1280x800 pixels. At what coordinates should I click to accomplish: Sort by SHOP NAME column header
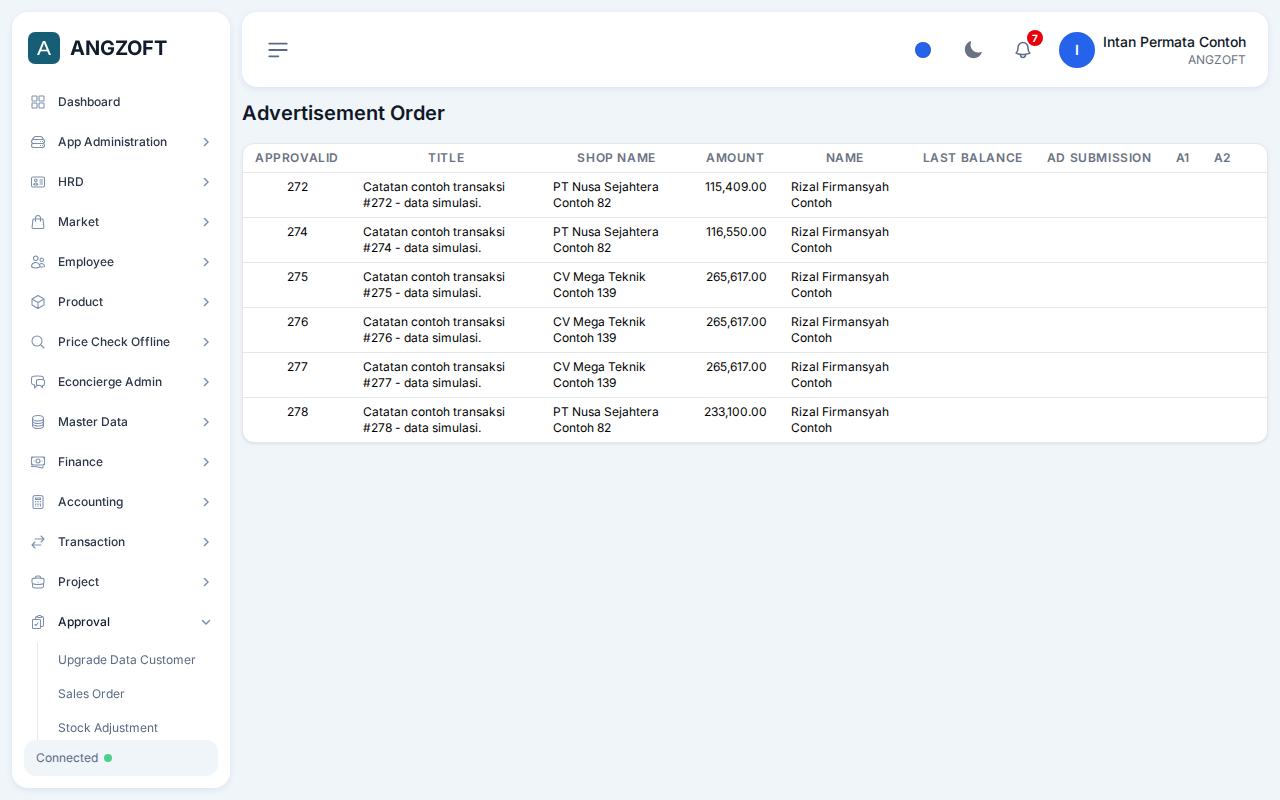pos(616,158)
